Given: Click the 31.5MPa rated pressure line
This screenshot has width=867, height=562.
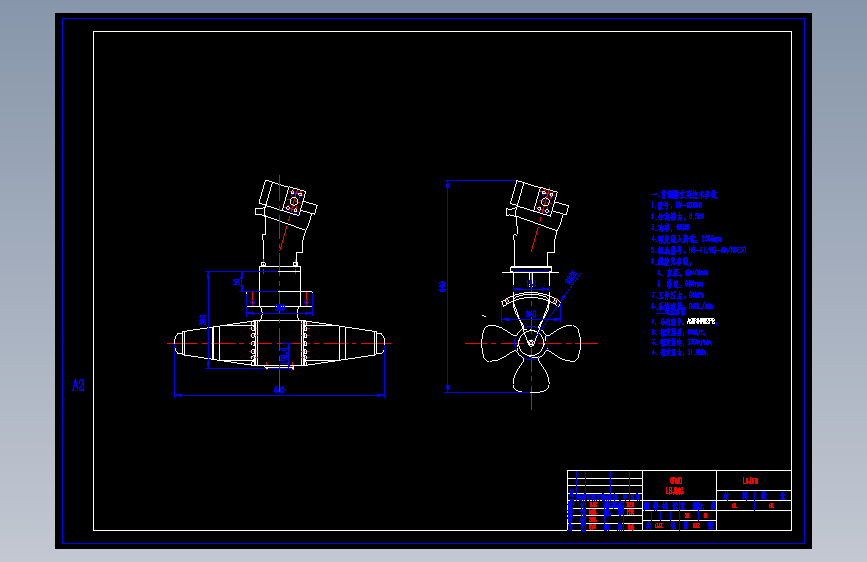Looking at the screenshot, I should (680, 352).
